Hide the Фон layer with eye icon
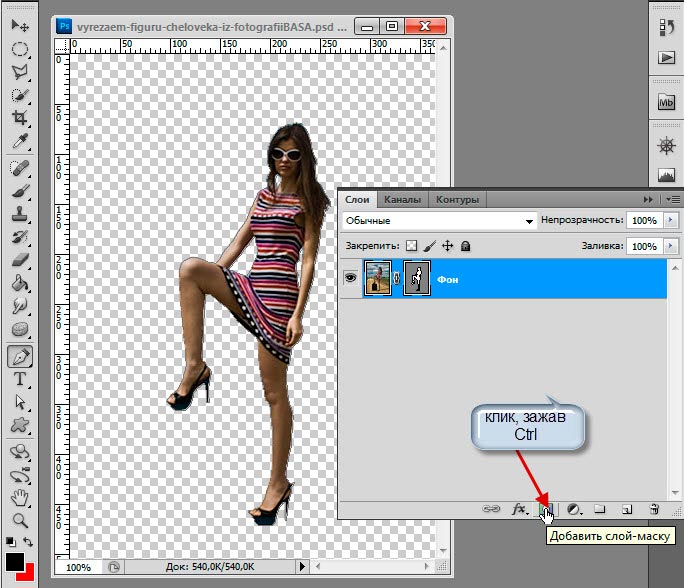Image resolution: width=684 pixels, height=588 pixels. 351,280
